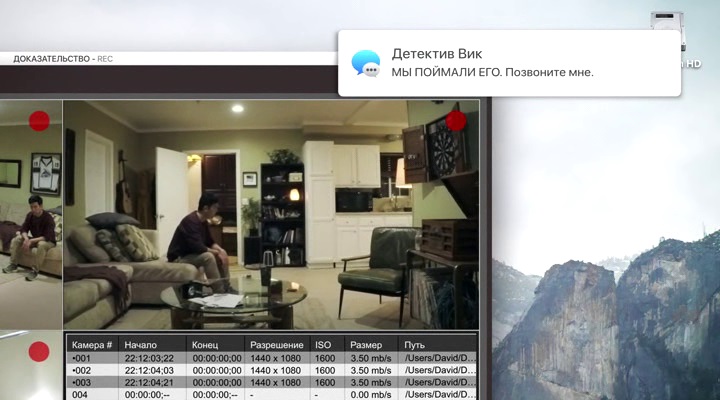Open the Детектив Вик message notification
This screenshot has width=720, height=400.
click(x=509, y=63)
